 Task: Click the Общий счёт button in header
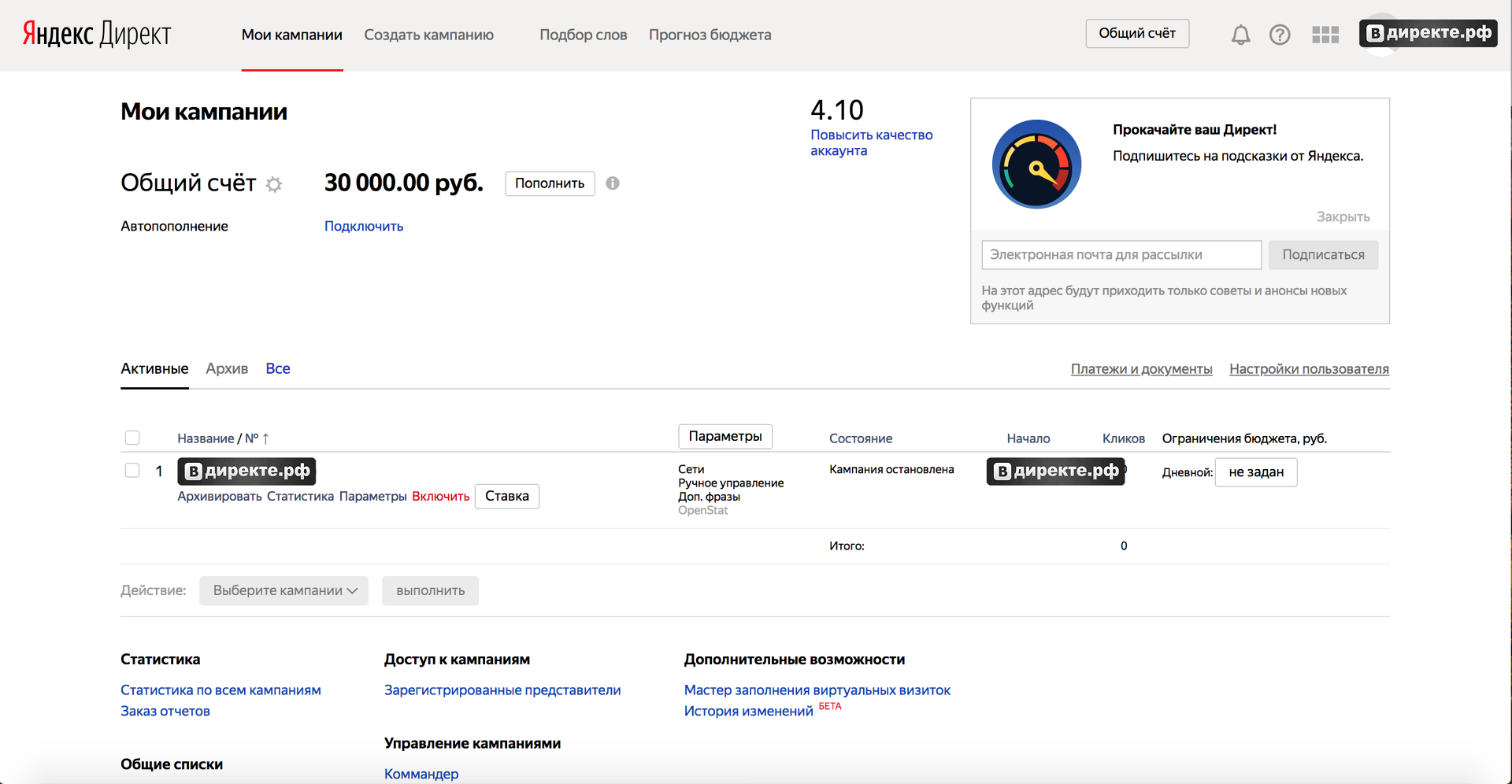[x=1137, y=33]
